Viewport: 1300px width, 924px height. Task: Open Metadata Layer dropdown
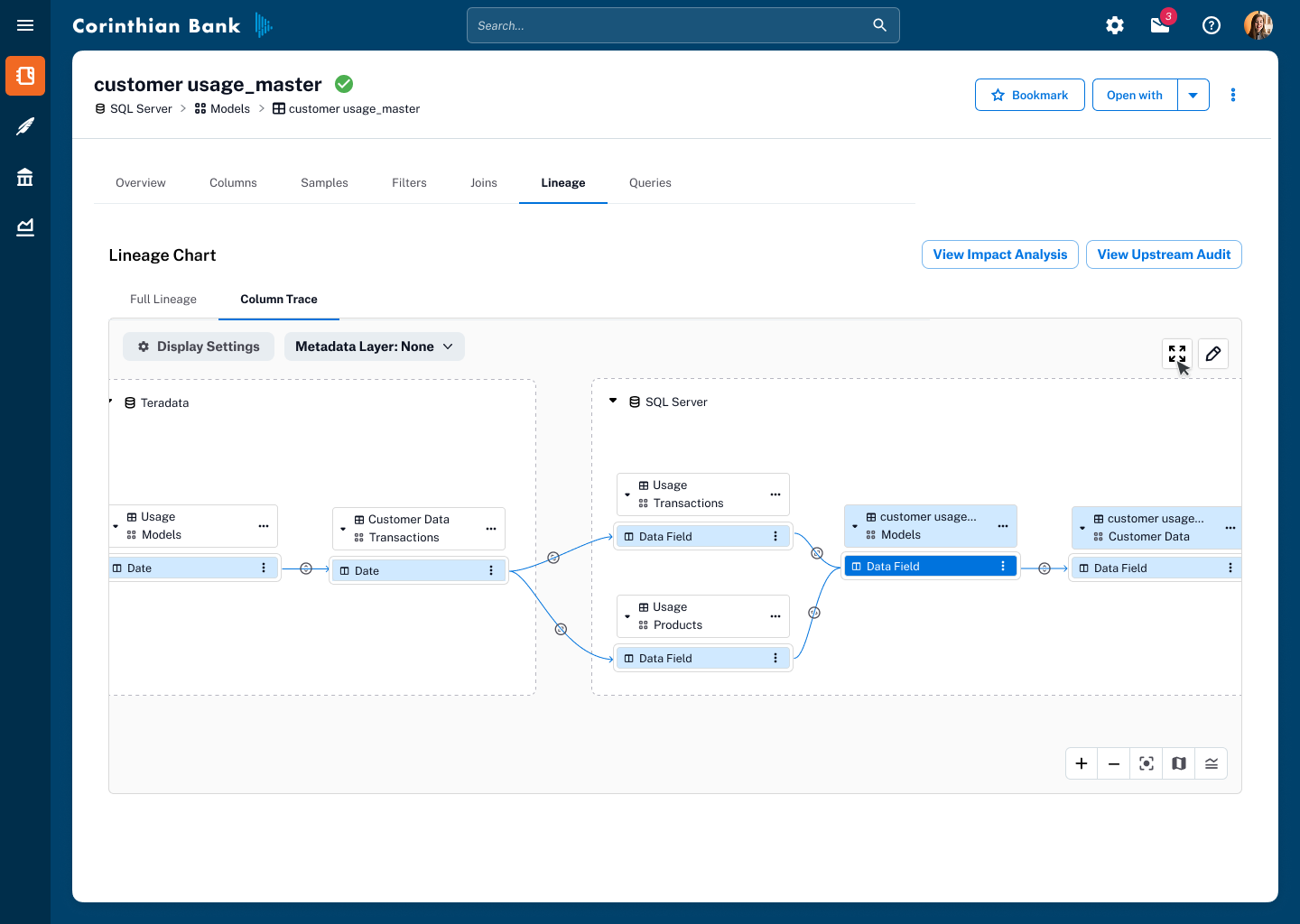pyautogui.click(x=375, y=346)
